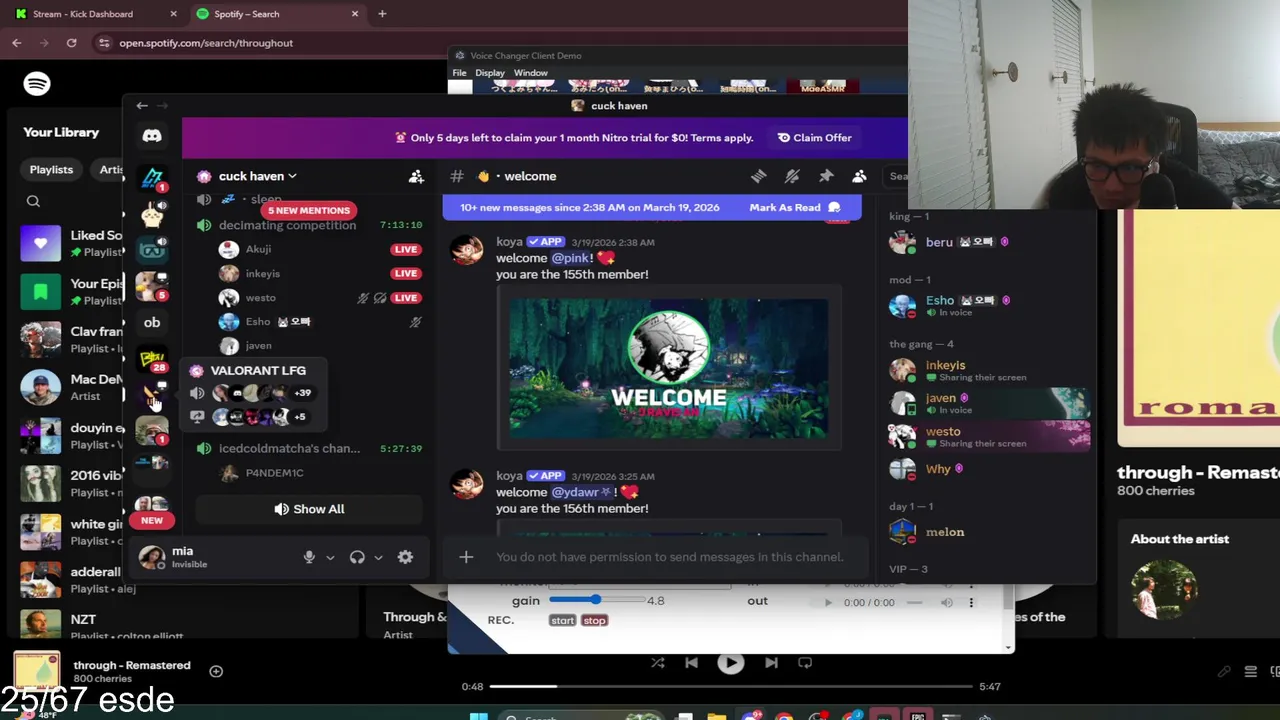Open Display menu in Voice Changer

point(490,73)
